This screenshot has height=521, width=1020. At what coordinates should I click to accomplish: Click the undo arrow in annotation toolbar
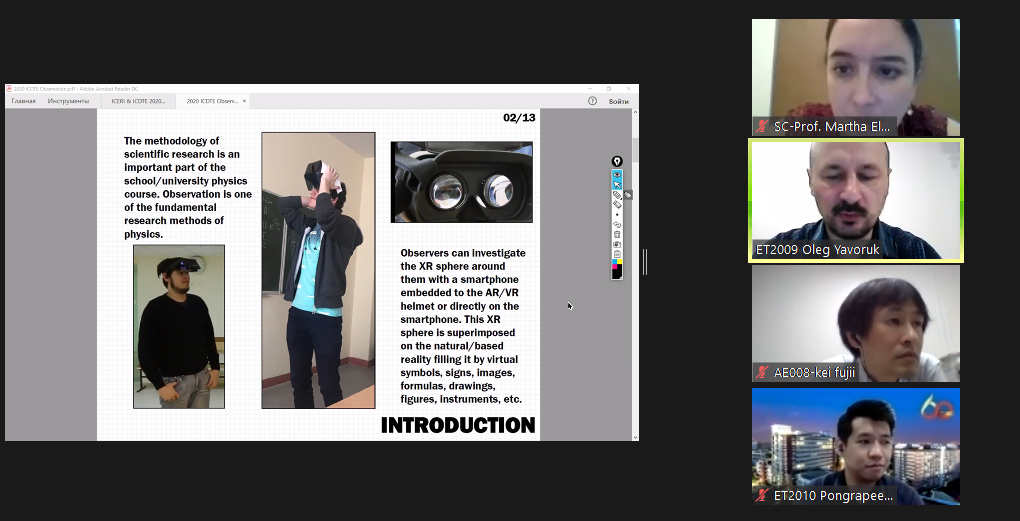point(617,224)
